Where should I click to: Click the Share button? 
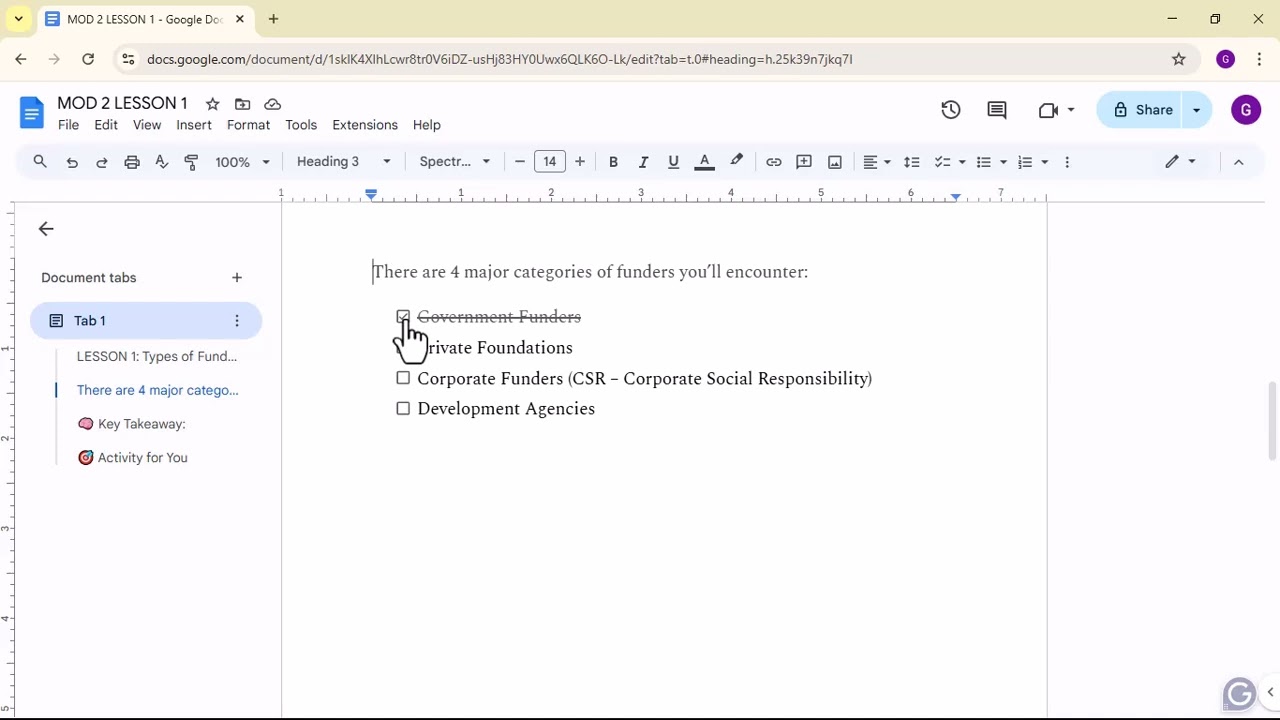[1142, 110]
